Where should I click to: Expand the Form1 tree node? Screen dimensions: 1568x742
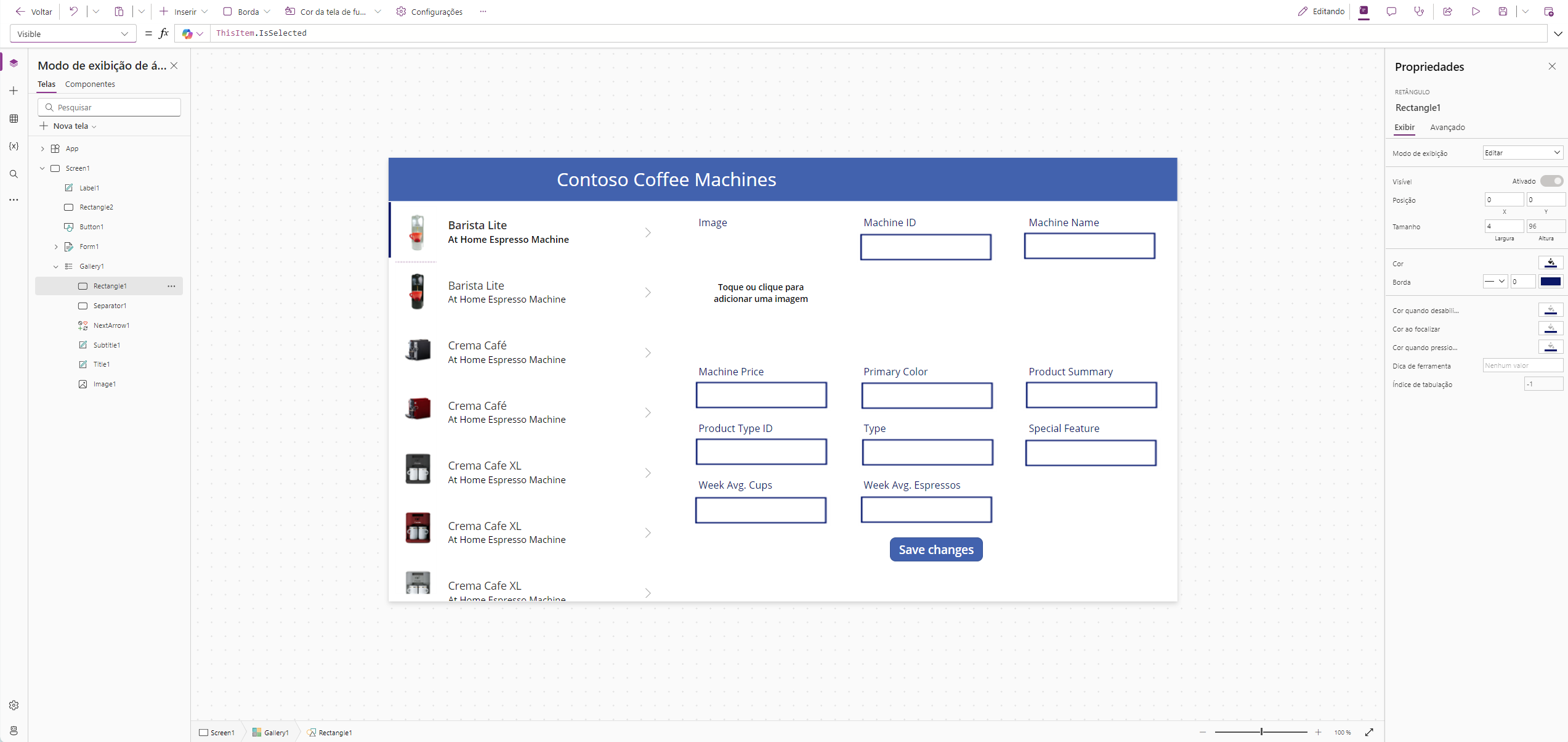(56, 247)
